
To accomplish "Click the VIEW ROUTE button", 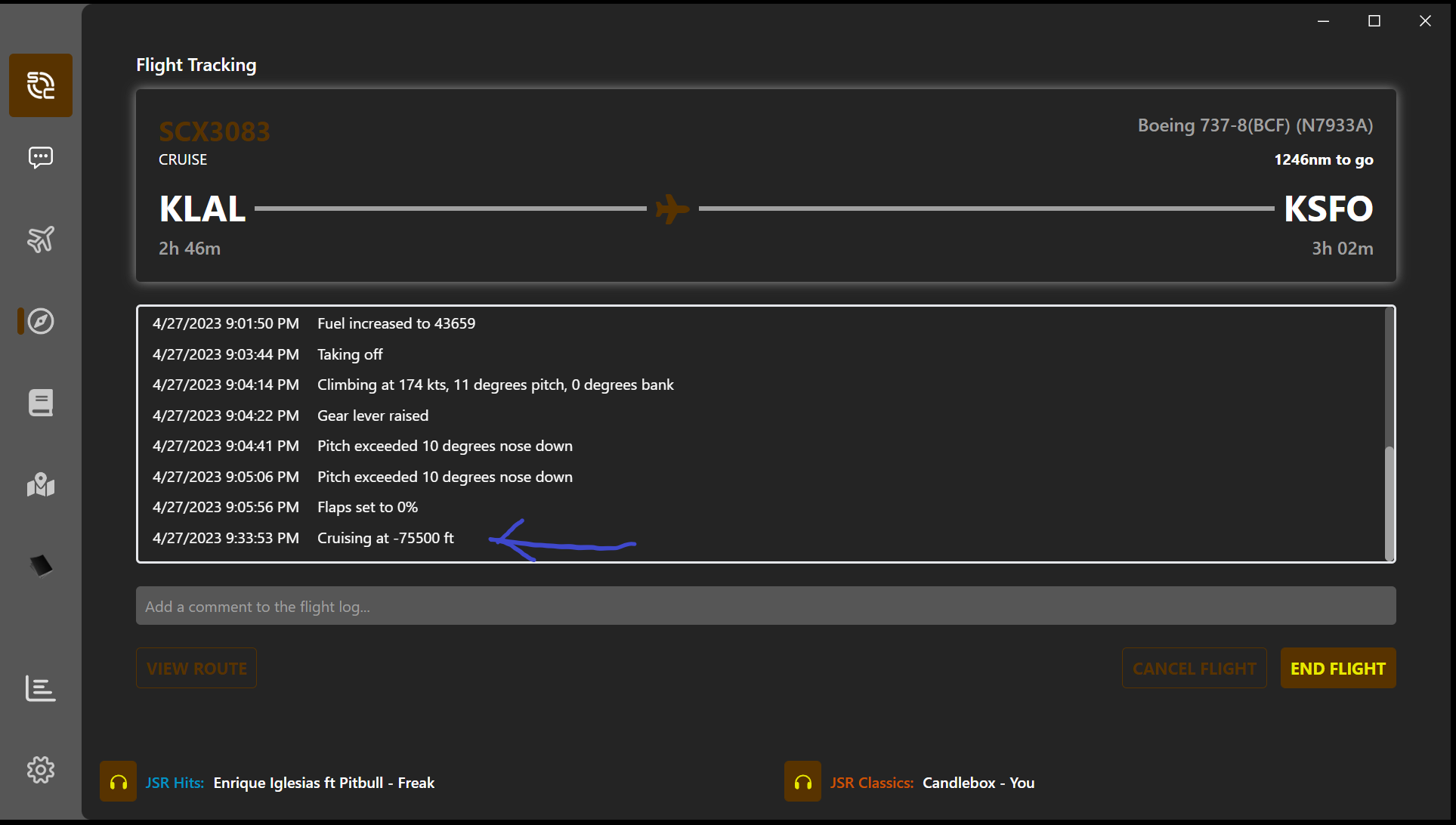I will pyautogui.click(x=196, y=669).
